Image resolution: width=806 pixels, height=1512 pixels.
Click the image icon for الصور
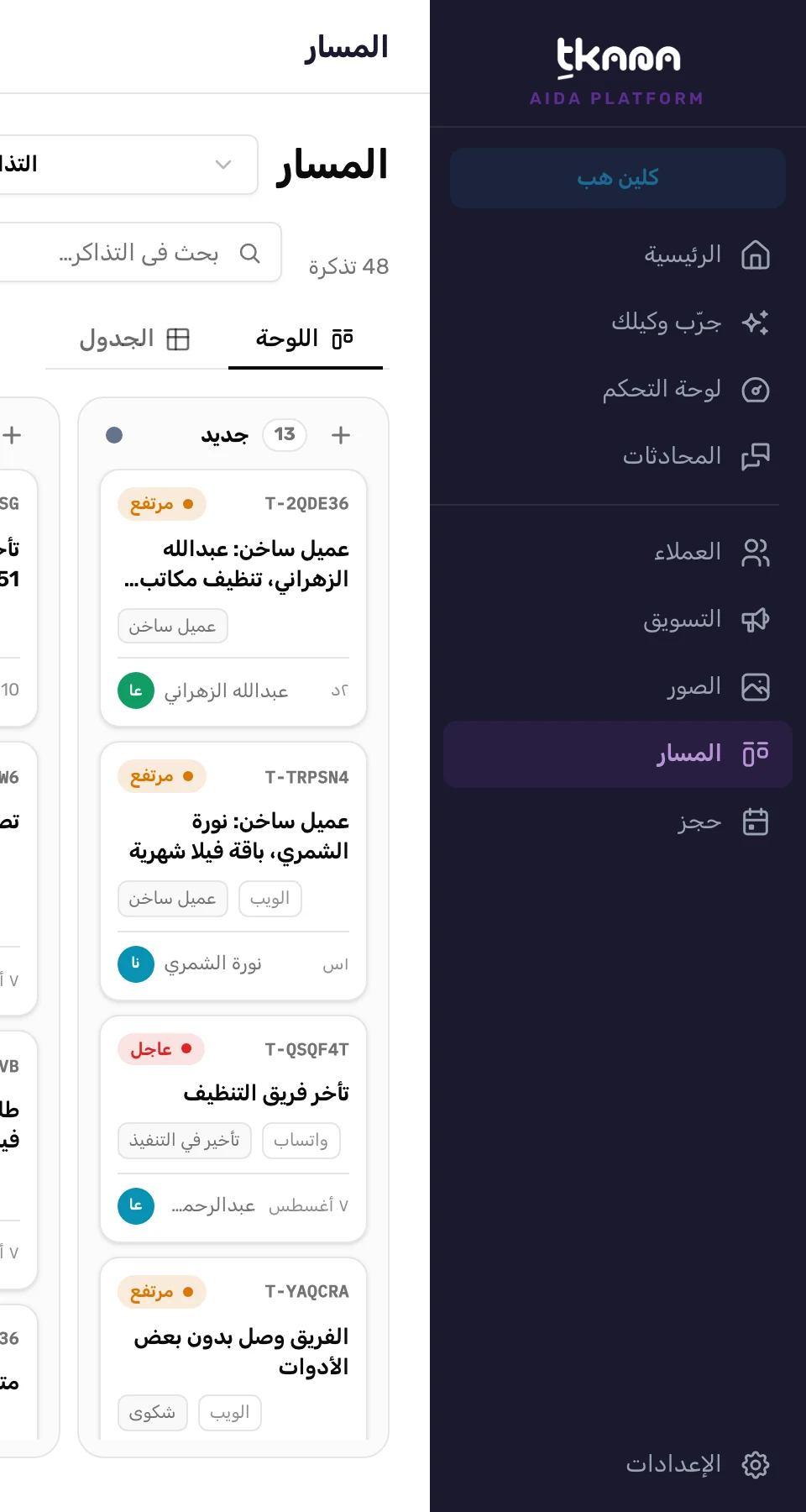click(756, 686)
